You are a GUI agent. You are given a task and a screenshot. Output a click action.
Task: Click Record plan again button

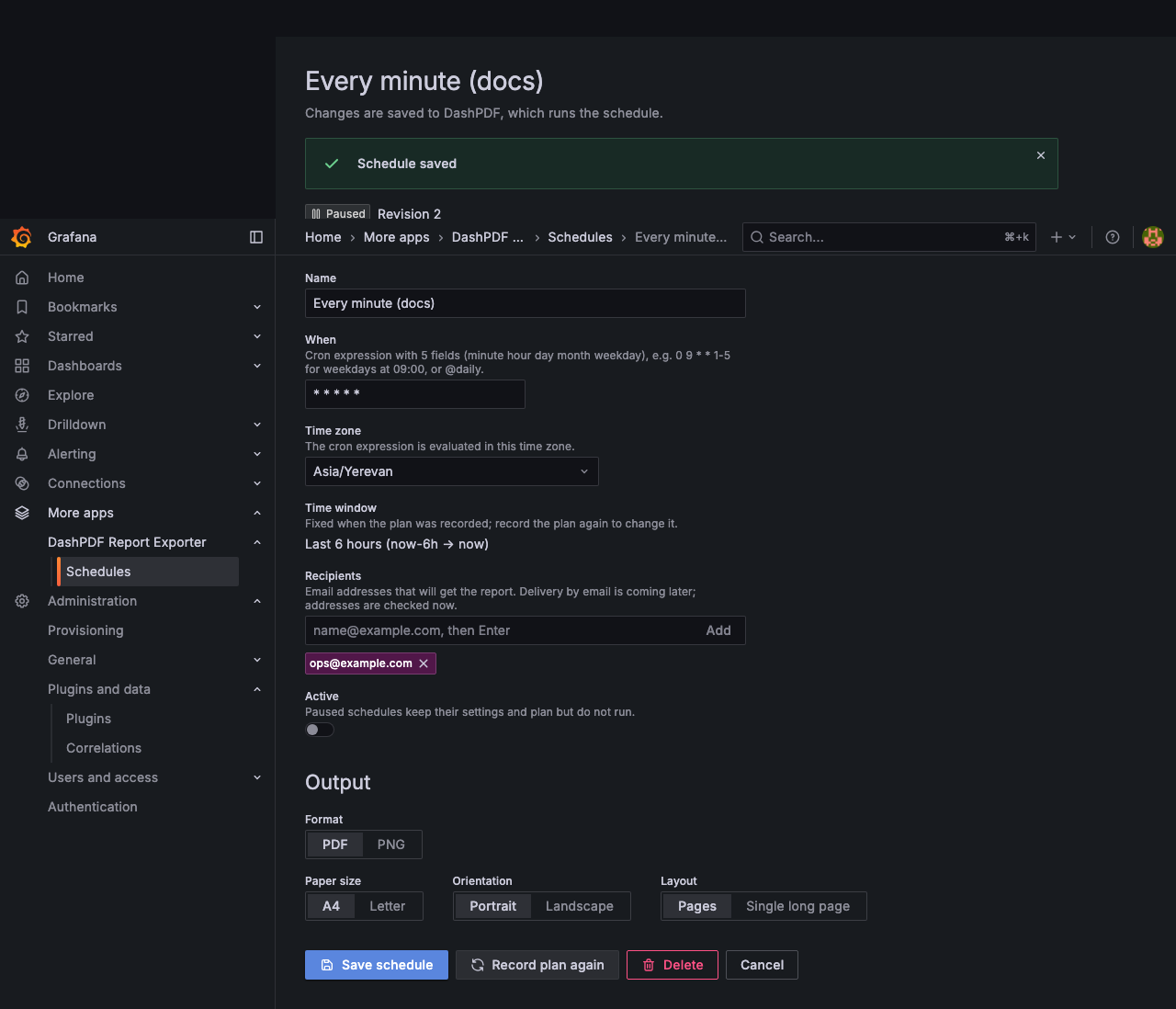tap(537, 965)
